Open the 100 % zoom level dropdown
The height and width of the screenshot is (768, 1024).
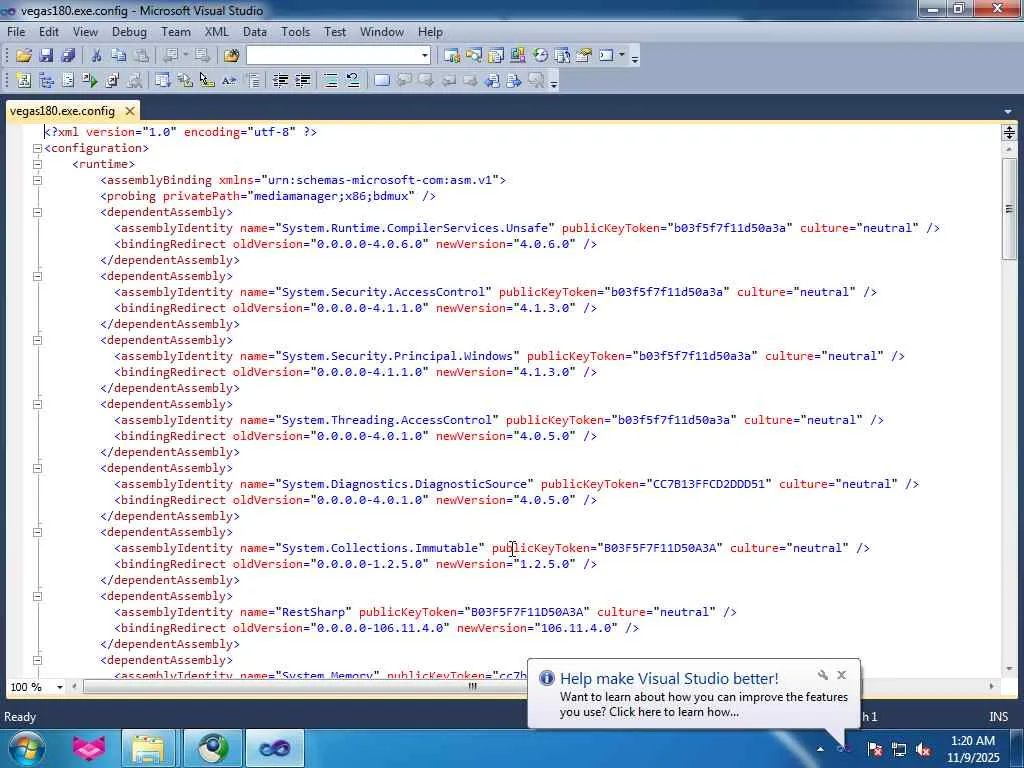59,687
